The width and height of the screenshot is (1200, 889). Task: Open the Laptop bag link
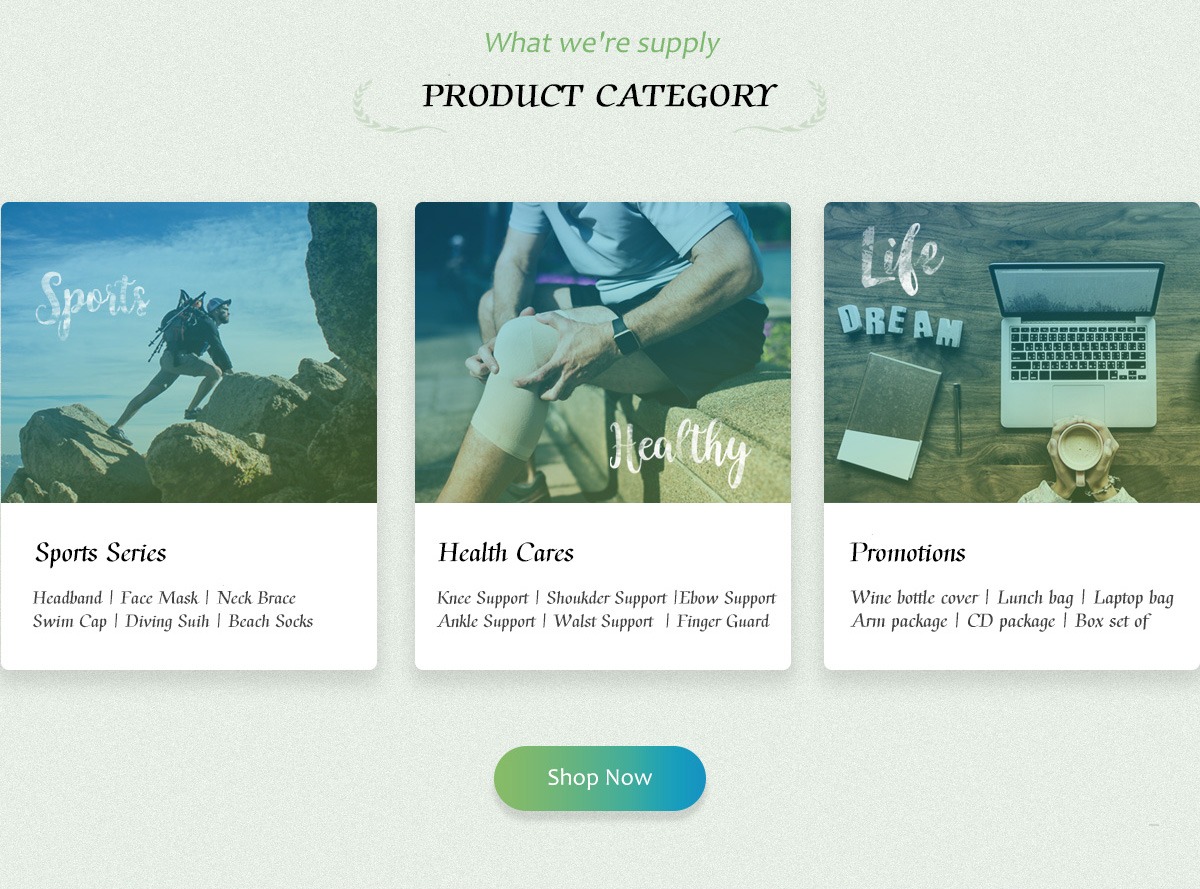[1133, 598]
